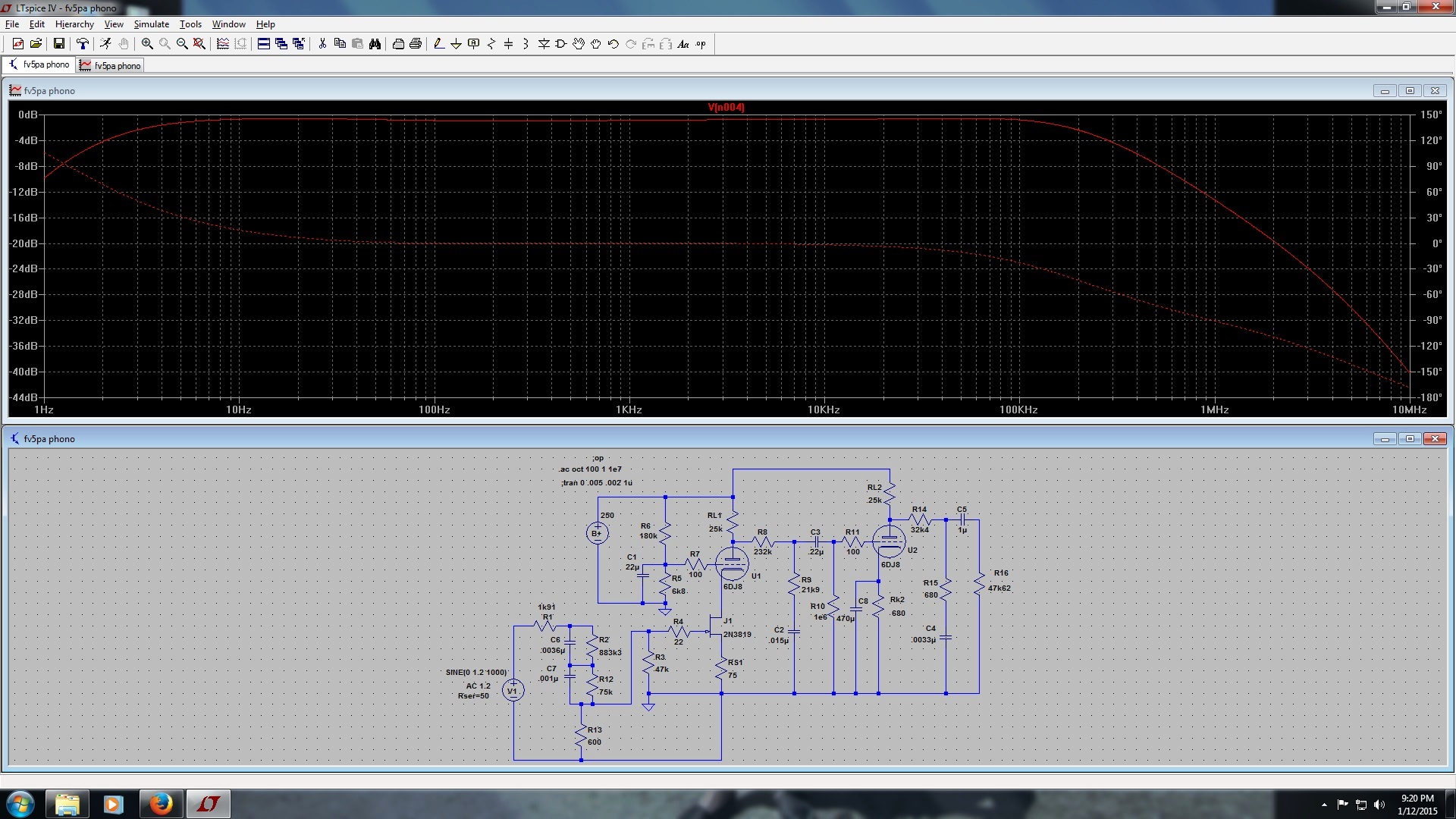The image size is (1456, 819).
Task: Save the schematic with the floppy icon
Action: [58, 44]
